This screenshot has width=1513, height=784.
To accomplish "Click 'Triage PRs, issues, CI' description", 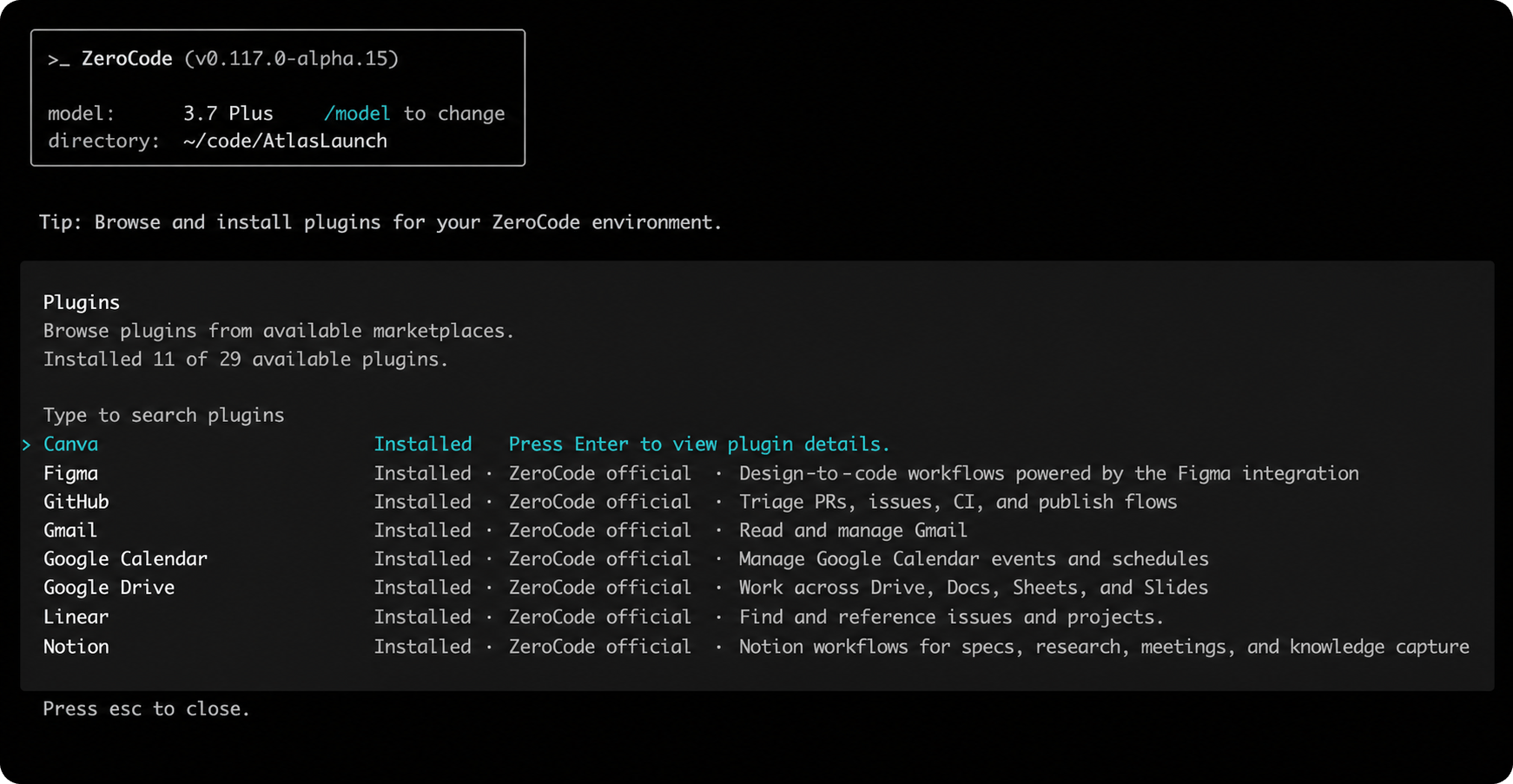I will point(958,502).
